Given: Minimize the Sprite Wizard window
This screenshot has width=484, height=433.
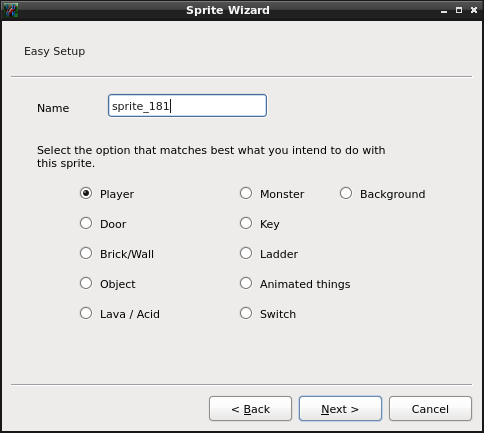Looking at the screenshot, I should tap(444, 11).
